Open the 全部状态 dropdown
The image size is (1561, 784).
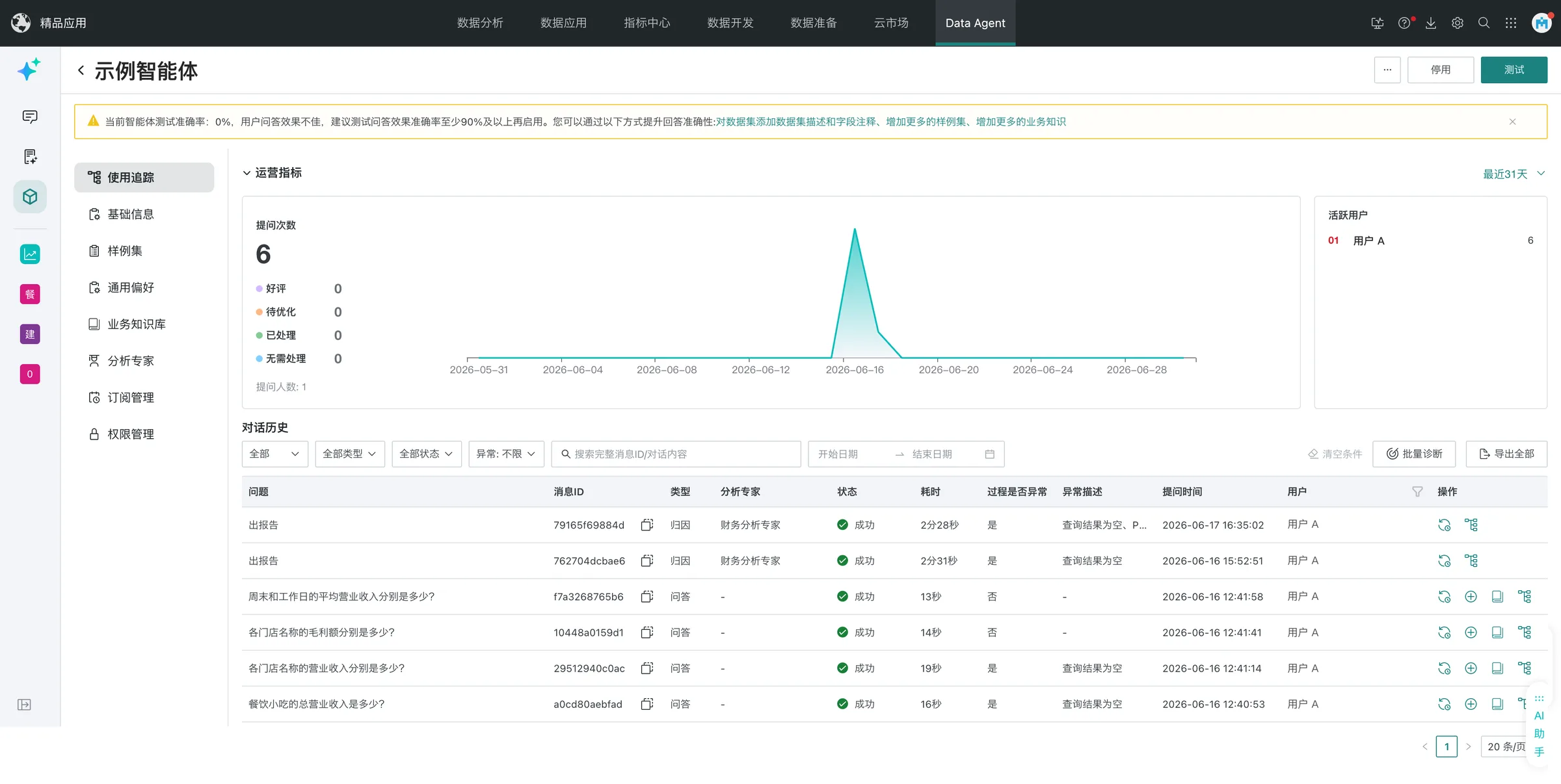[427, 454]
